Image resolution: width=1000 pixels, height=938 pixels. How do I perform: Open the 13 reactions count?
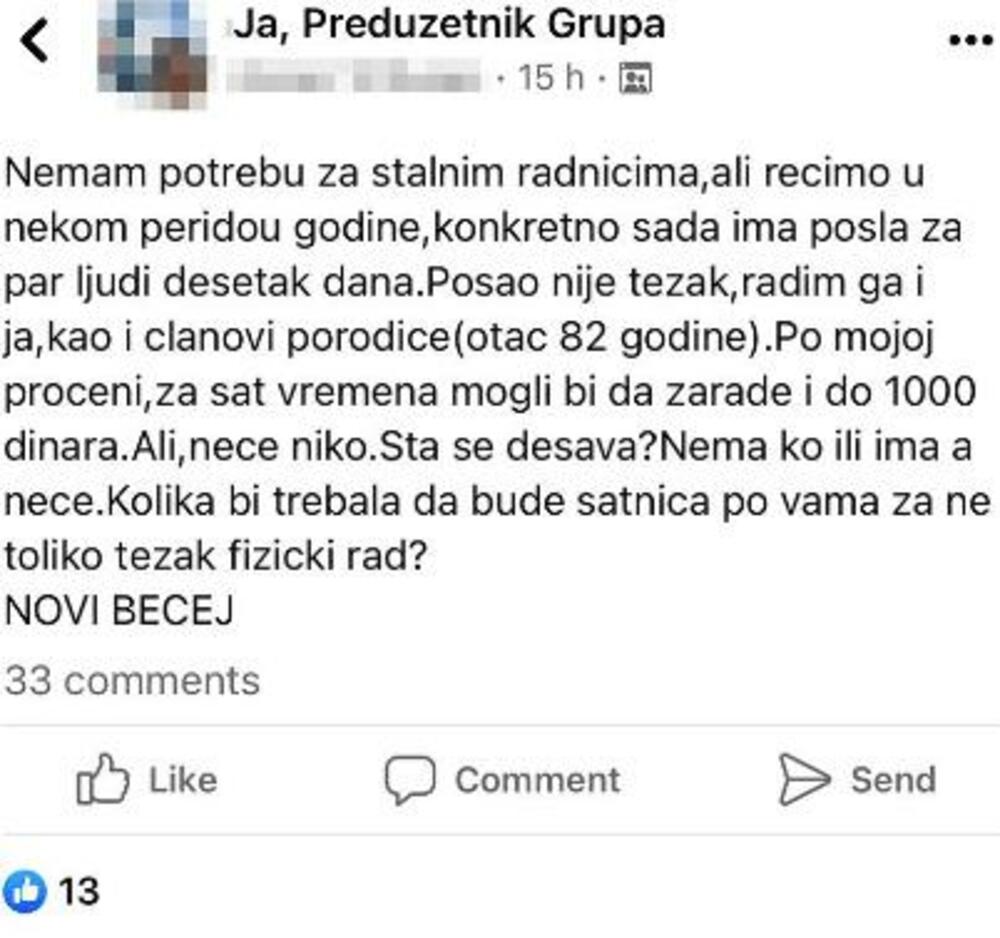[79, 889]
